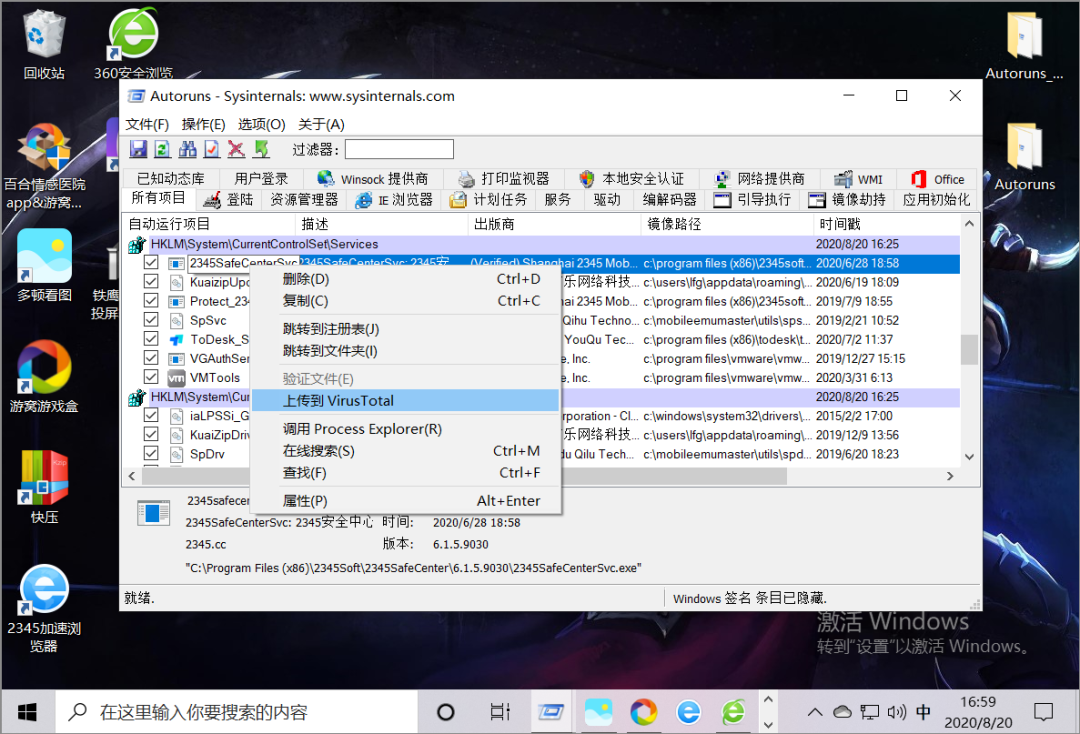Uncheck the KuaiZipDrv driver entry
The image size is (1080, 734).
pos(151,434)
